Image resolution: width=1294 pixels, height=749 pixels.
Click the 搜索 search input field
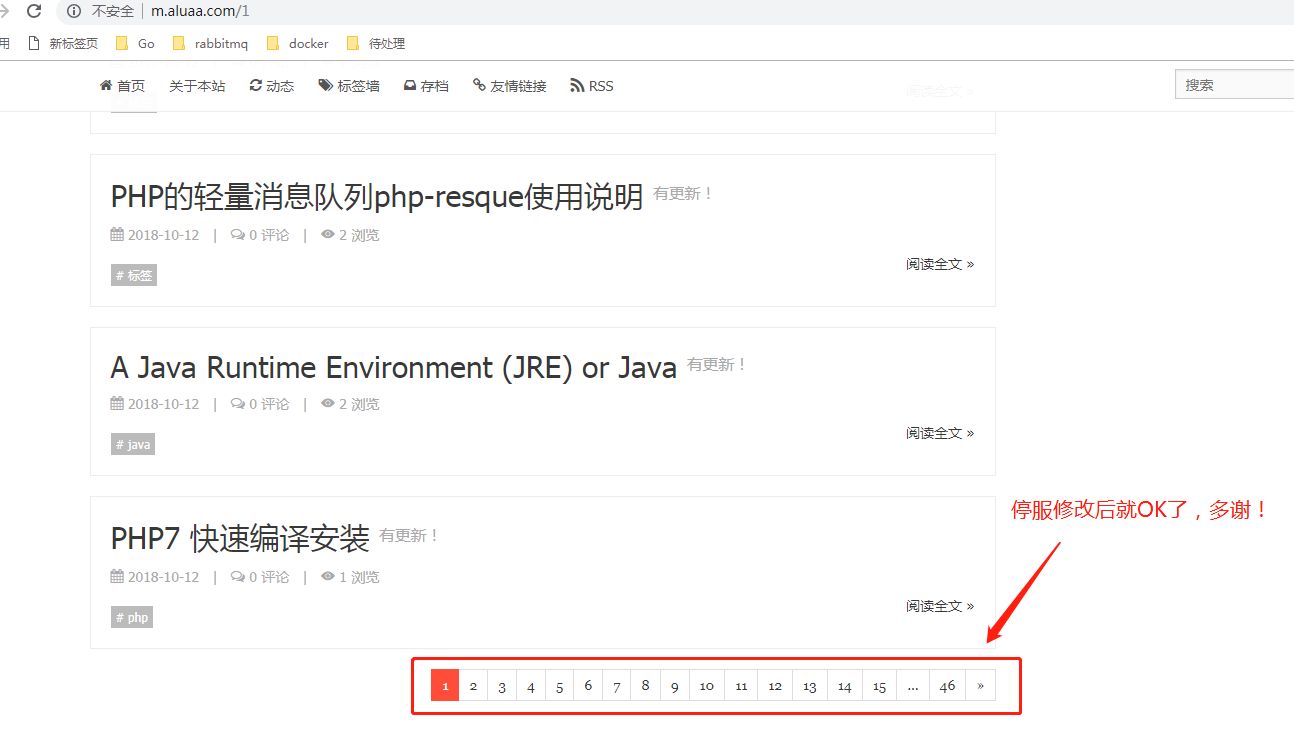click(1235, 85)
